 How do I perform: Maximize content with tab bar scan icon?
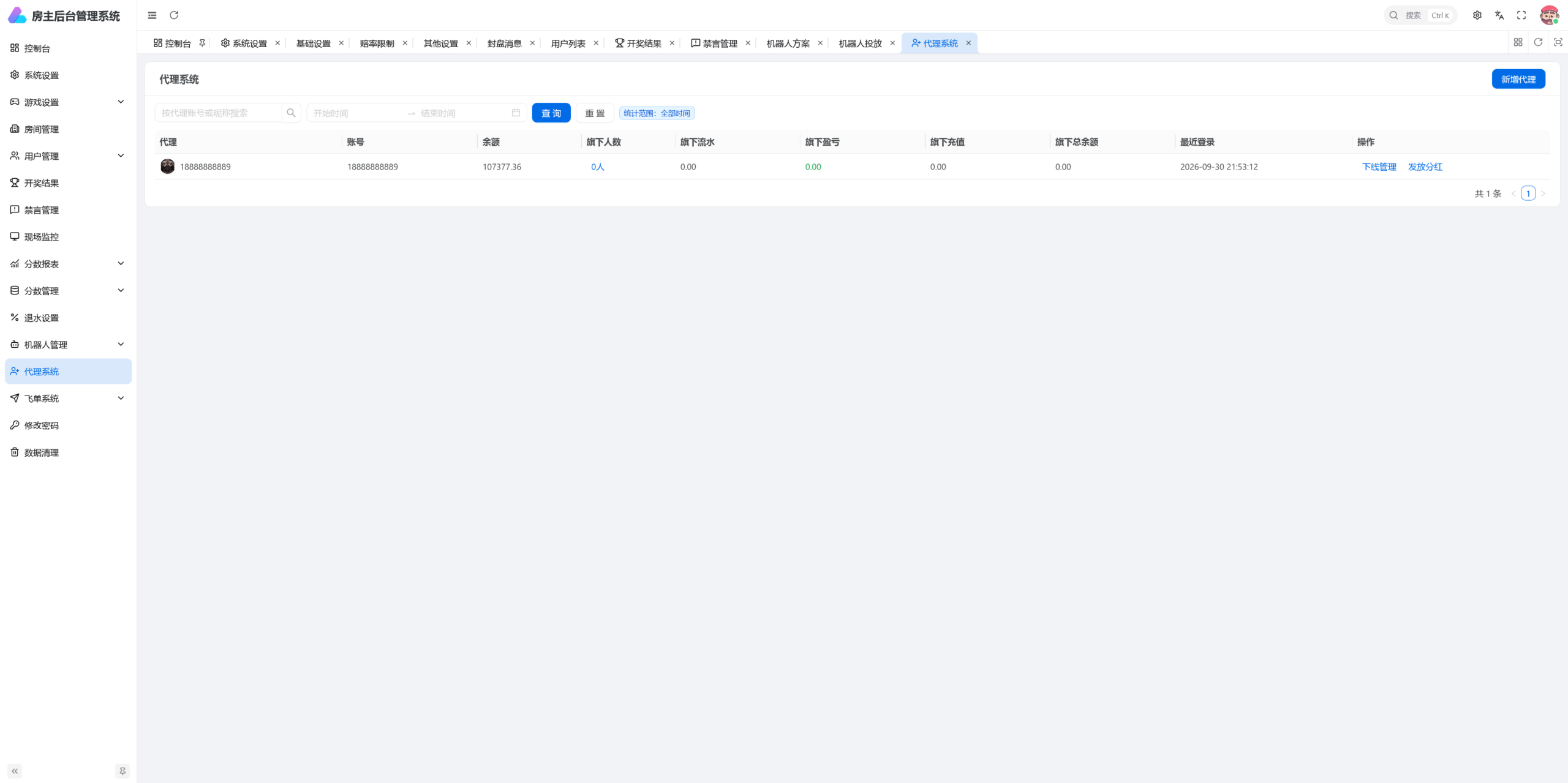coord(1558,42)
